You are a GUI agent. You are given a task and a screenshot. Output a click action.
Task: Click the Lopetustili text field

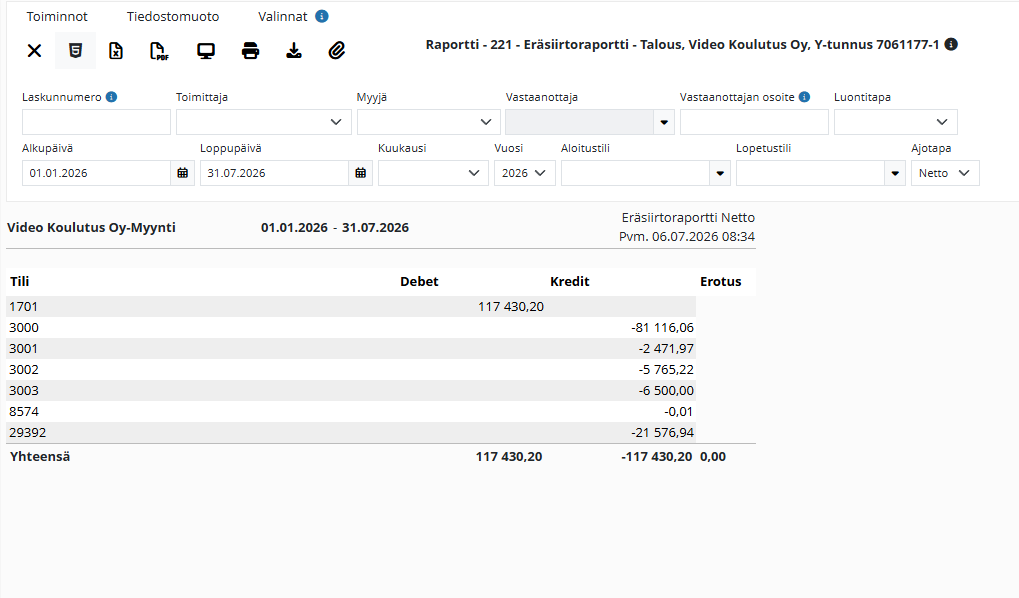pyautogui.click(x=810, y=173)
